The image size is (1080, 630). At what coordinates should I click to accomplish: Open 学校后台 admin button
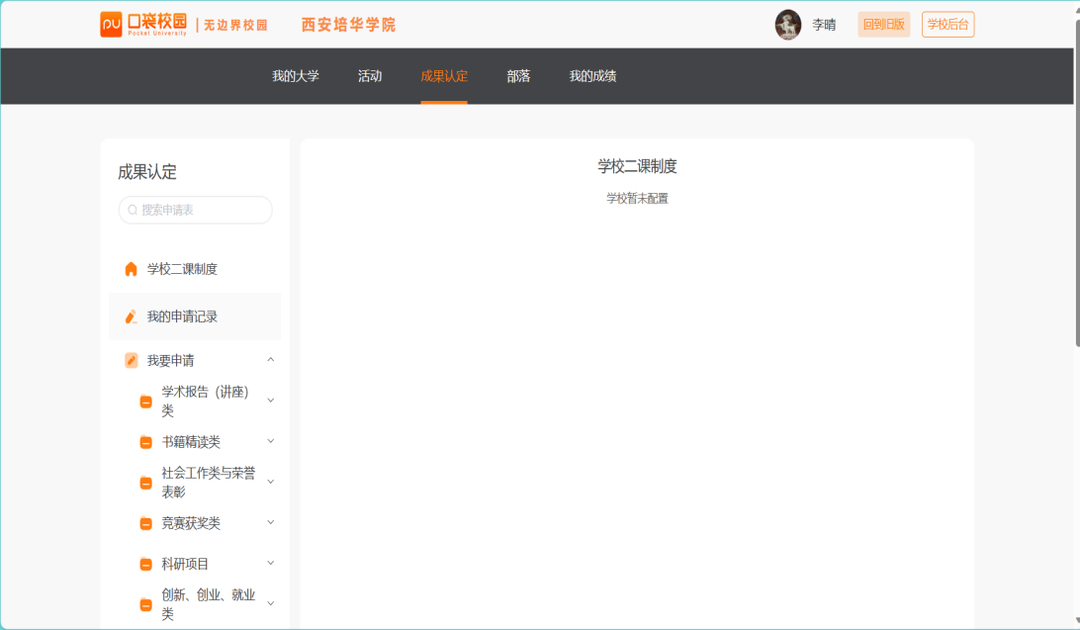(948, 25)
